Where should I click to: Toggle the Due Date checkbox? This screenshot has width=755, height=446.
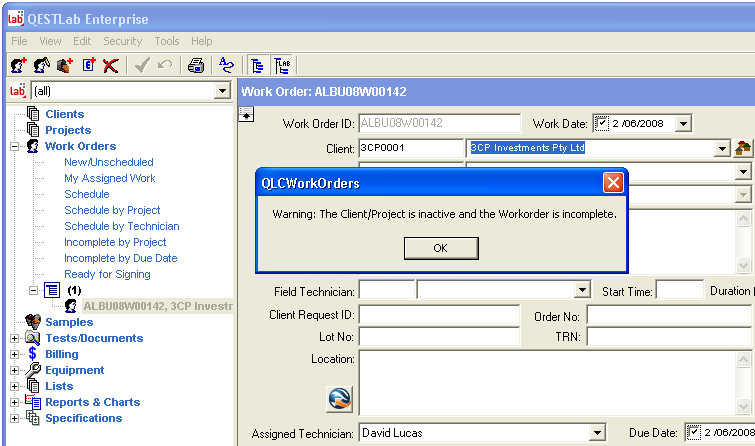point(694,433)
